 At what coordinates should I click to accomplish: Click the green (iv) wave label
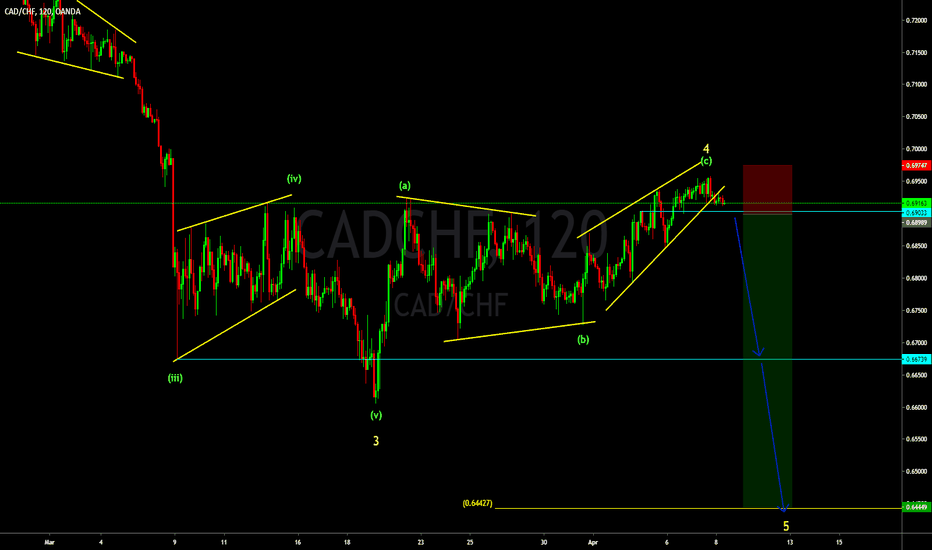(x=294, y=178)
